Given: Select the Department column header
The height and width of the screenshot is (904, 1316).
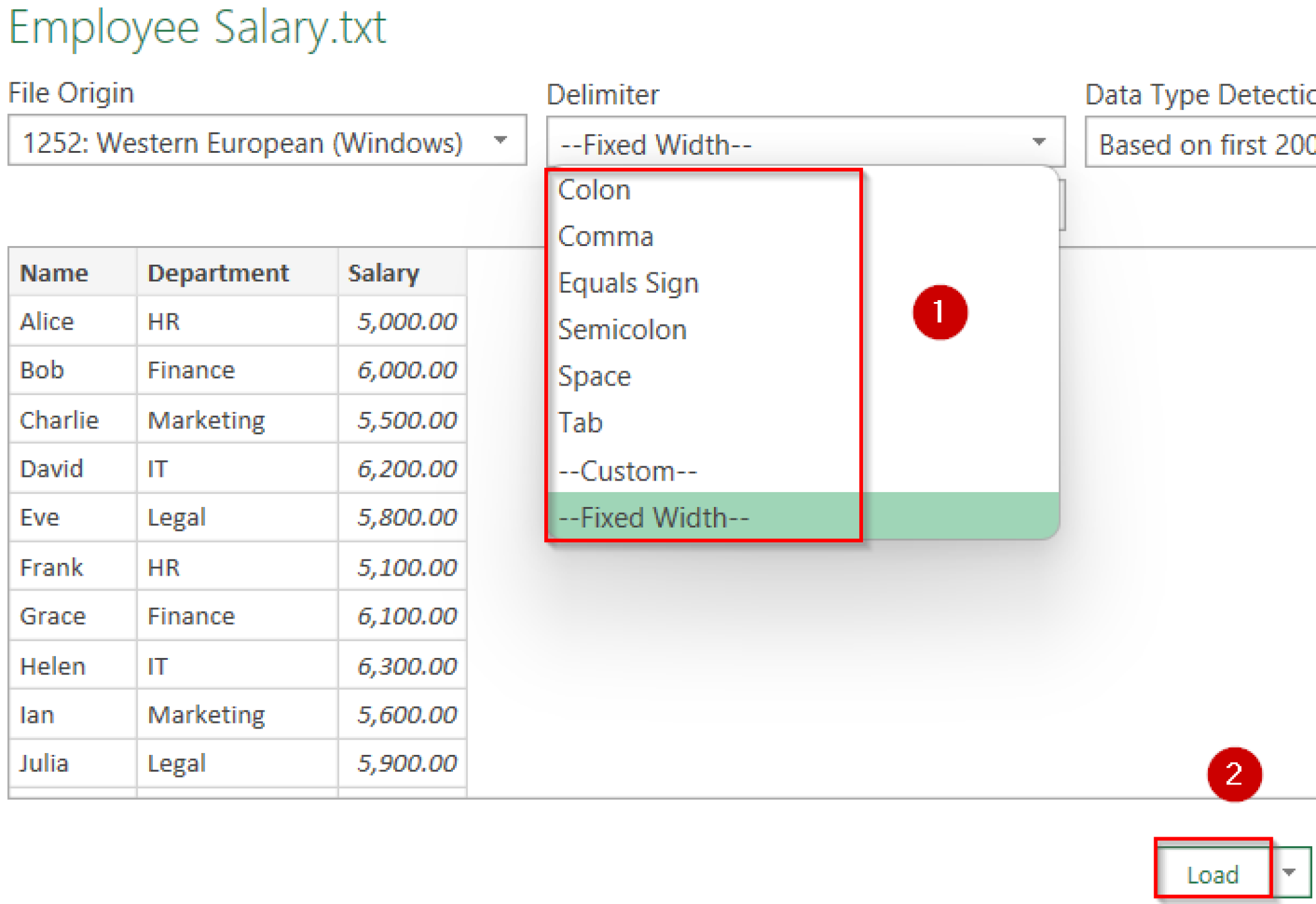Looking at the screenshot, I should click(218, 272).
